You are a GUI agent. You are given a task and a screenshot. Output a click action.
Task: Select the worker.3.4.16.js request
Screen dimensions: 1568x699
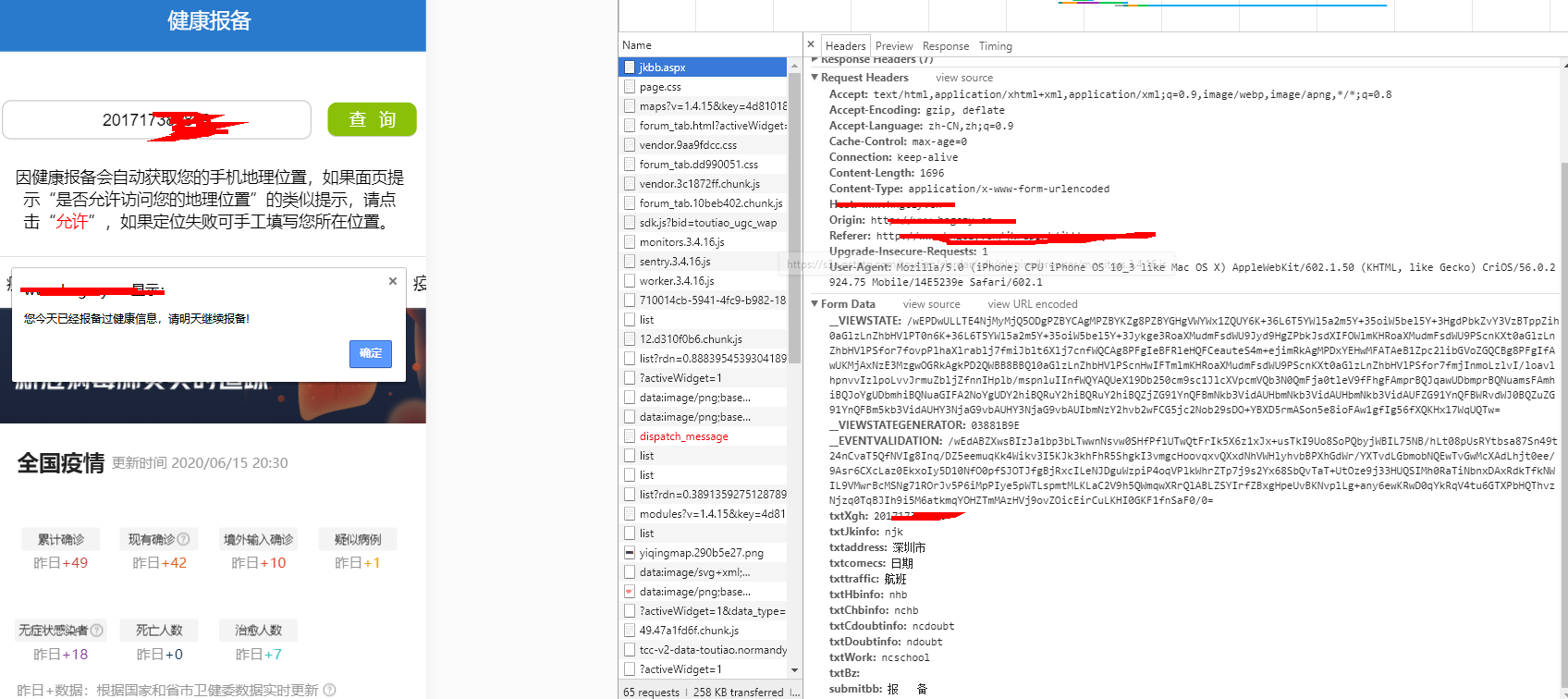703,281
